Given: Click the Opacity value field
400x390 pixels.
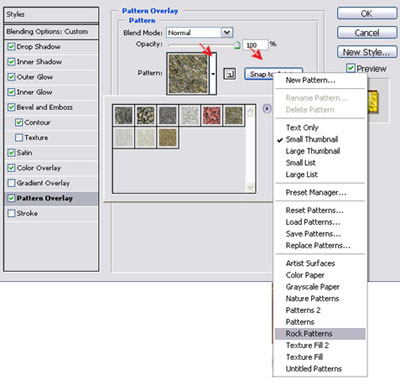Looking at the screenshot, I should pos(255,45).
